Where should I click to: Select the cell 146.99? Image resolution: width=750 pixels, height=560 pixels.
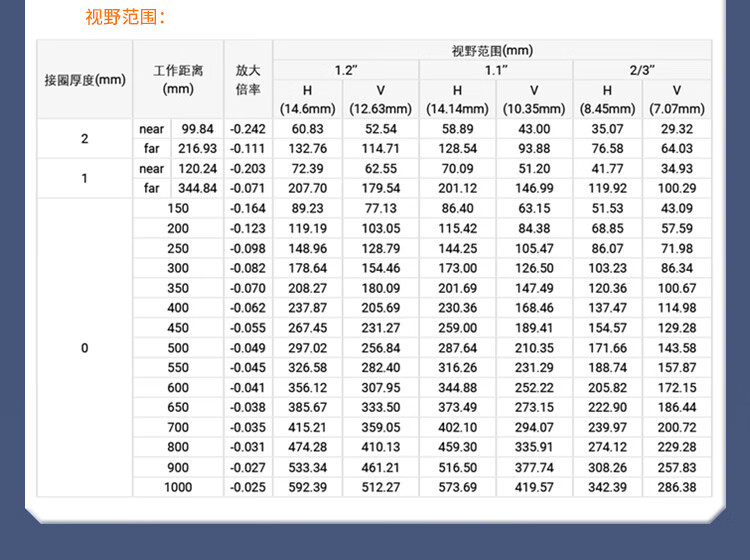[x=534, y=188]
